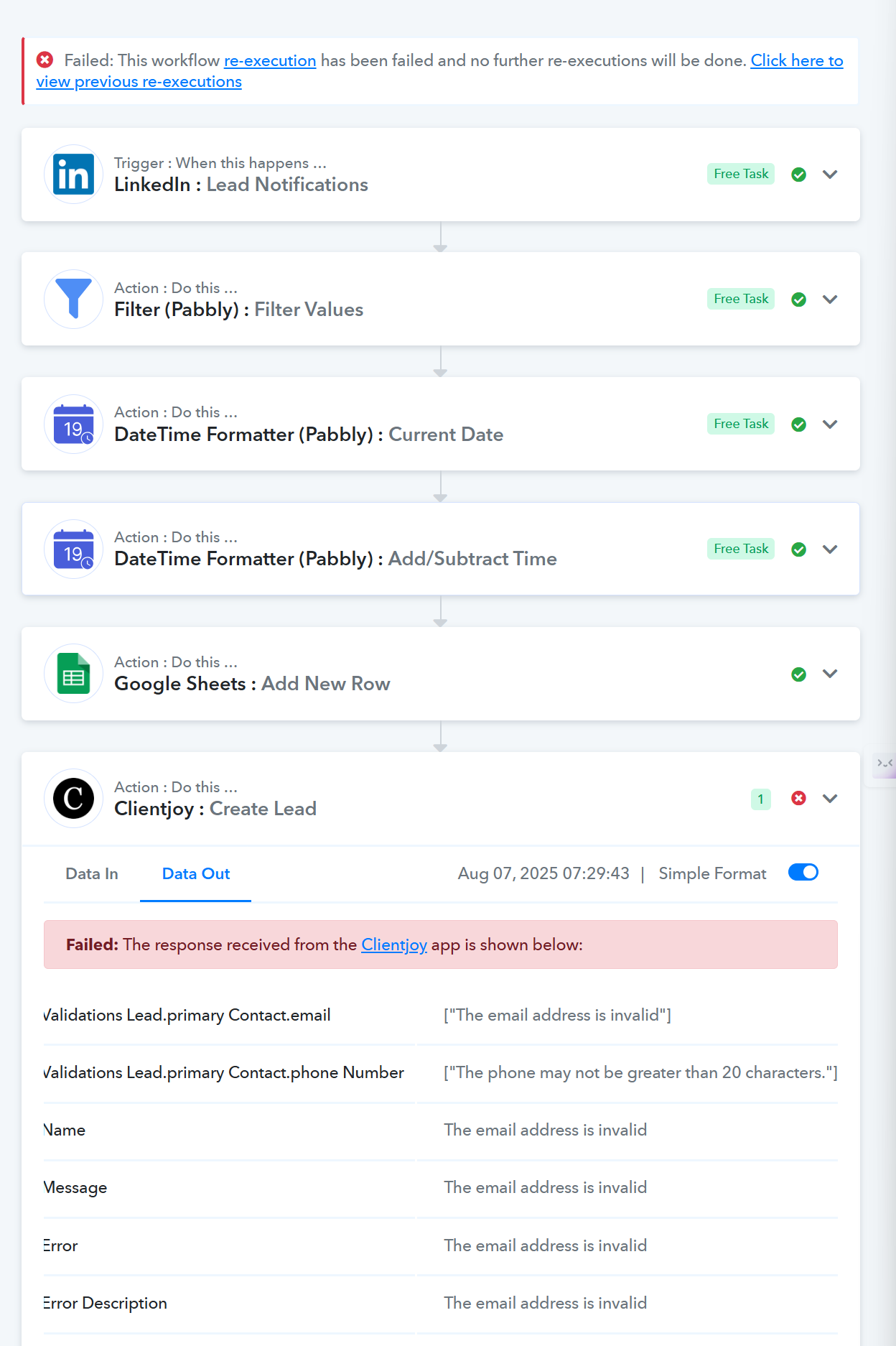The image size is (896, 1346).
Task: Click green success check on Filter Values step
Action: [798, 300]
